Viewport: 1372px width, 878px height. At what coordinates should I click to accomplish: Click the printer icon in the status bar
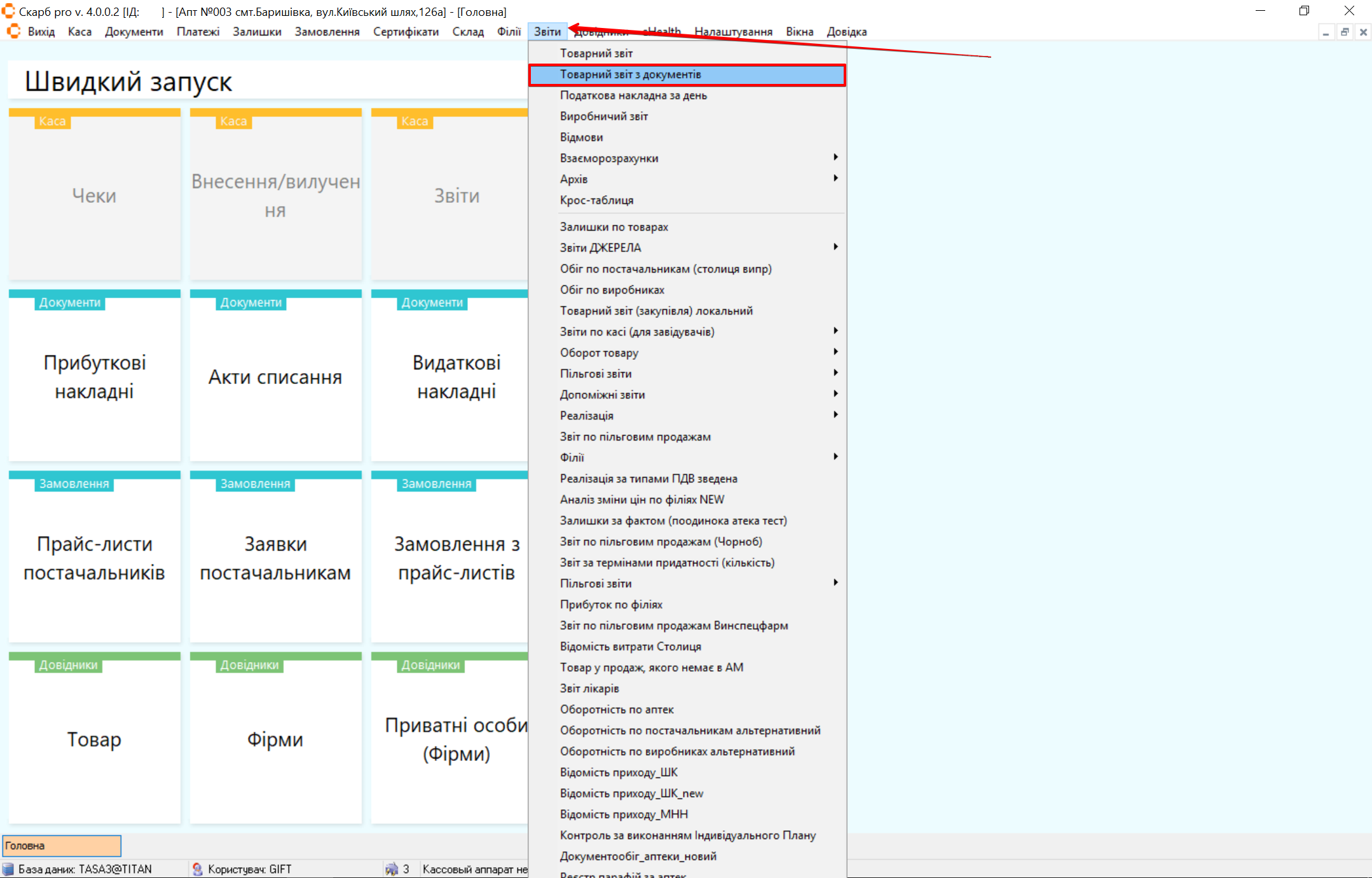(x=392, y=869)
